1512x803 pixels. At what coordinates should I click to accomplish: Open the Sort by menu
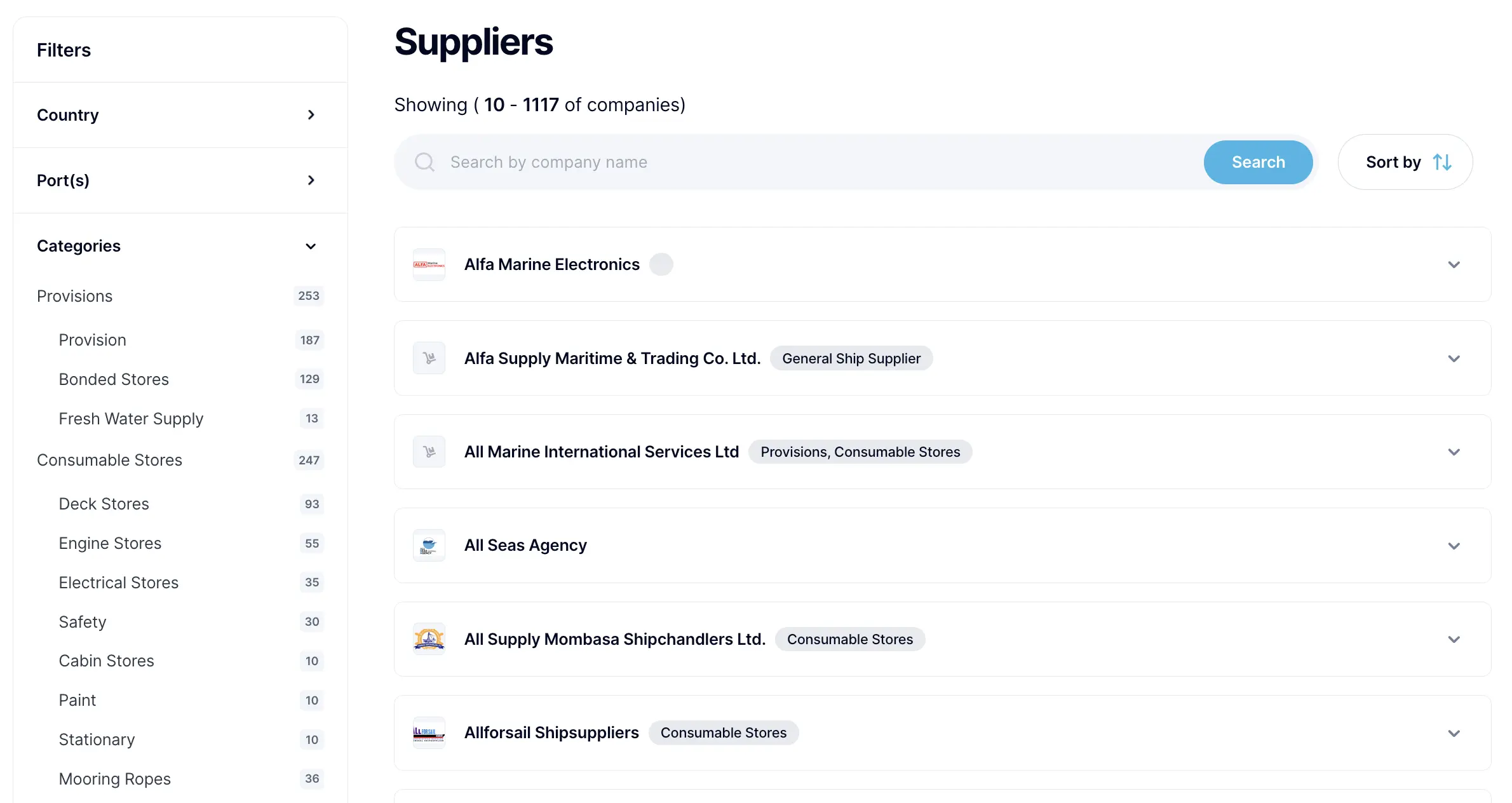(1405, 162)
